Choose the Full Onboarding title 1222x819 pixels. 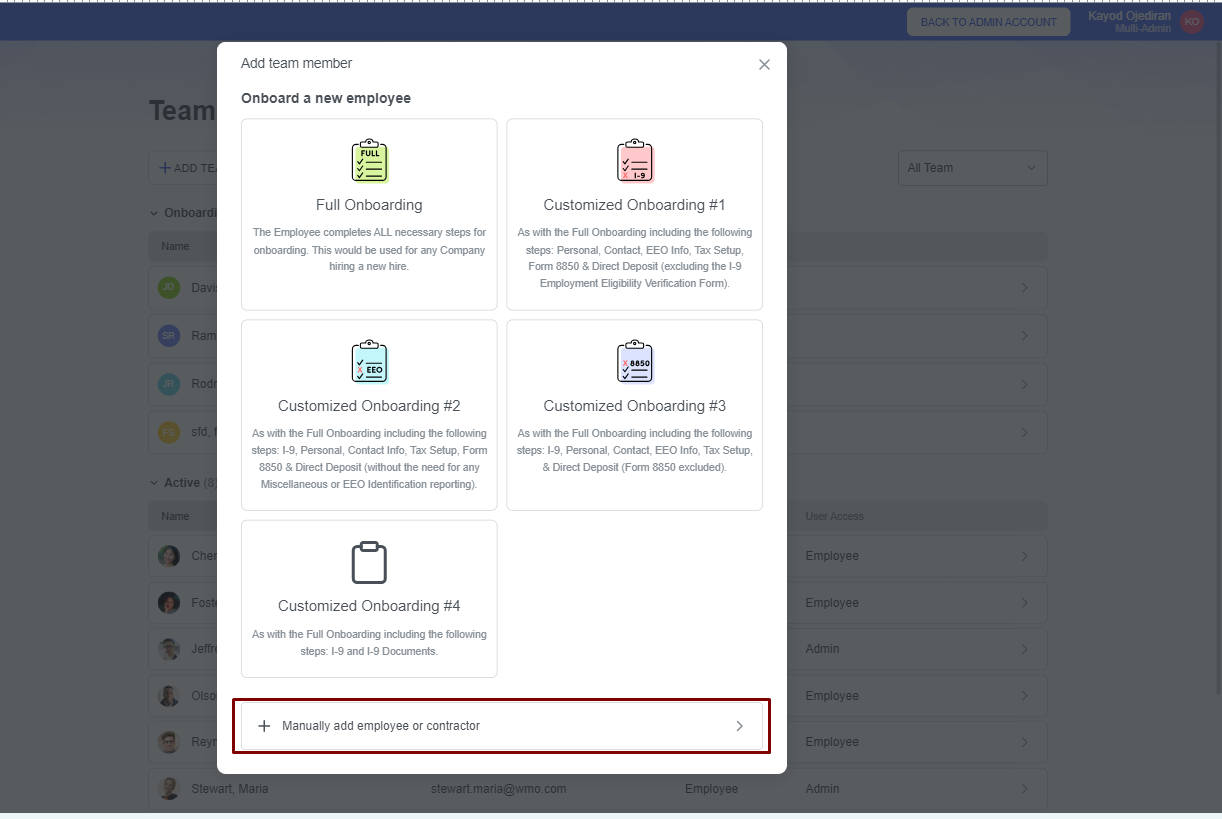(369, 205)
